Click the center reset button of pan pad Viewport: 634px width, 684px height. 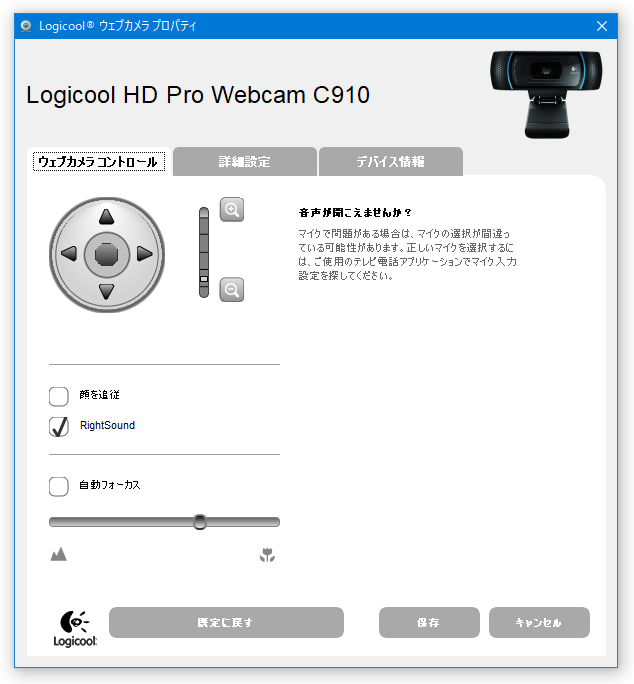point(106,254)
